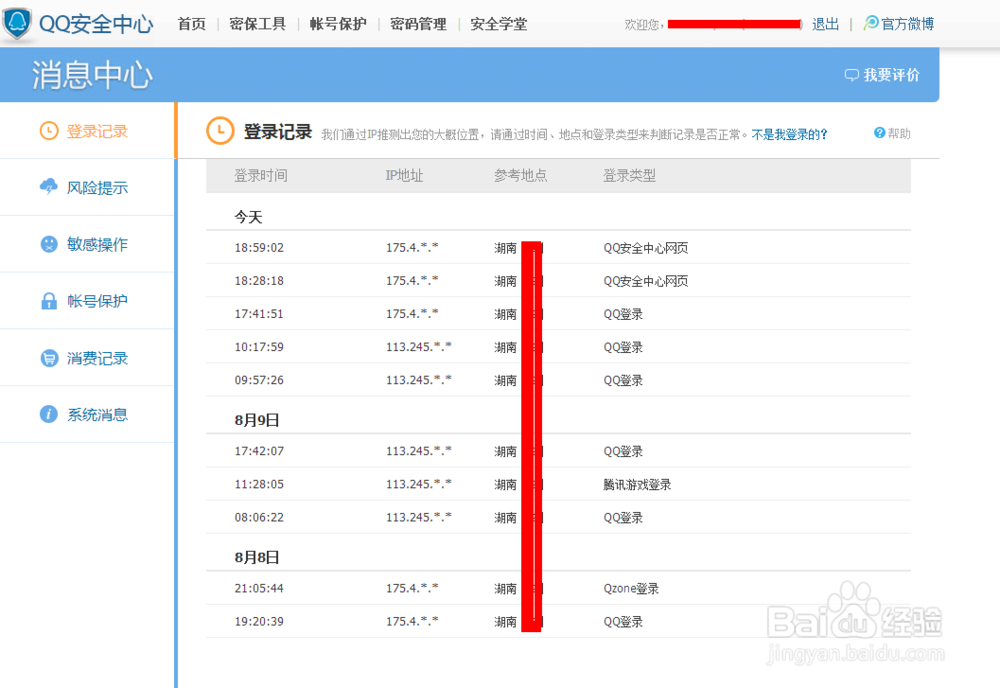
Task: Select the 风险提示 sidebar tab
Action: [x=87, y=187]
